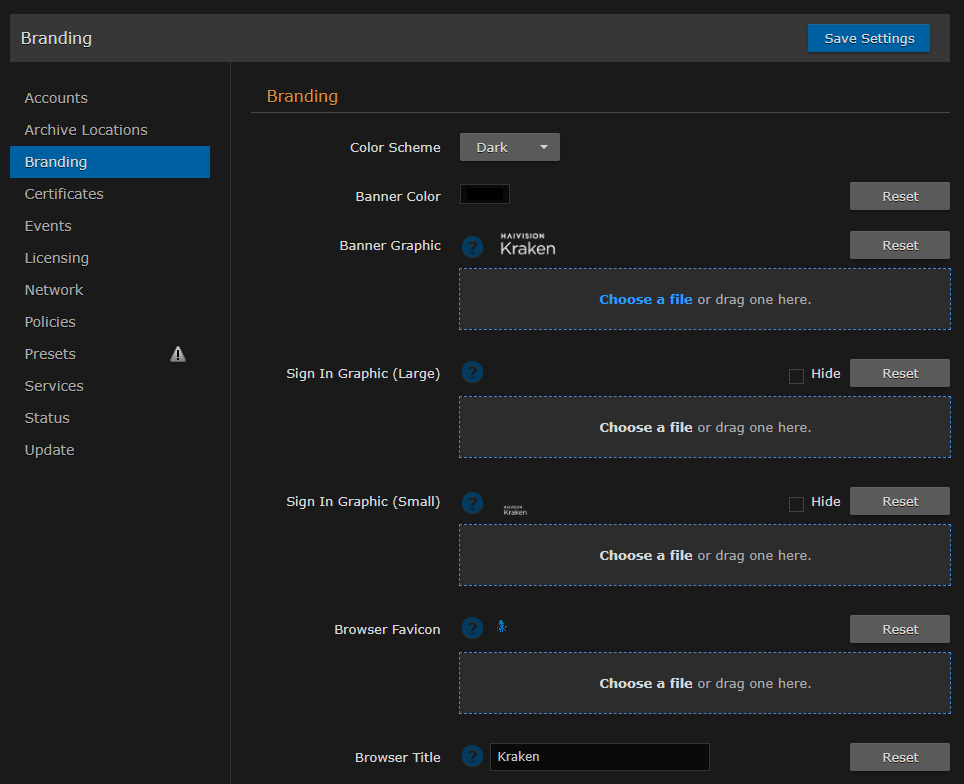Open Certificates in the sidebar
This screenshot has width=964, height=784.
64,194
